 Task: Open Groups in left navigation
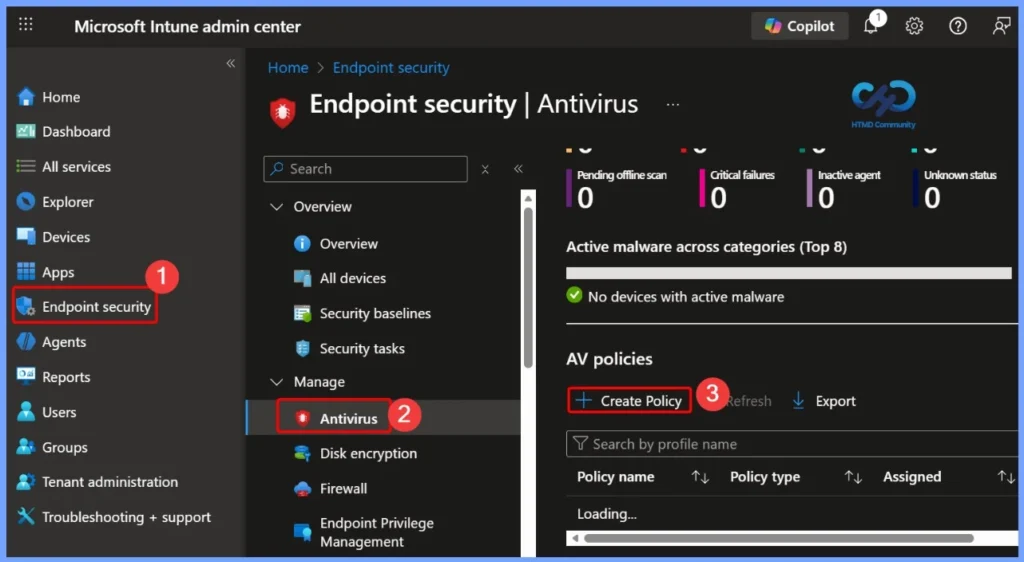[x=52, y=448]
